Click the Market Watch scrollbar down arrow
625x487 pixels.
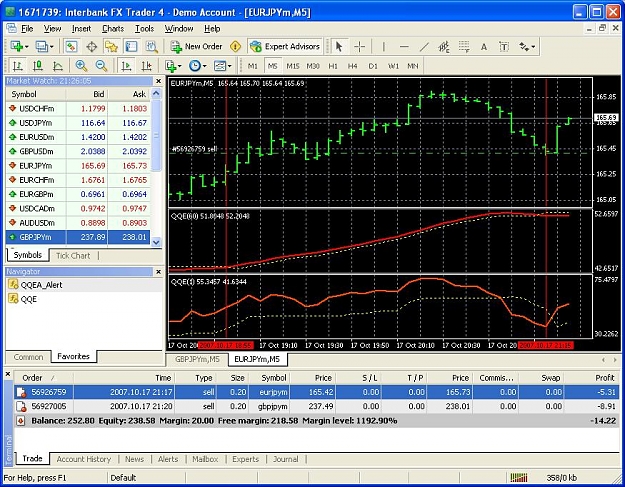156,242
